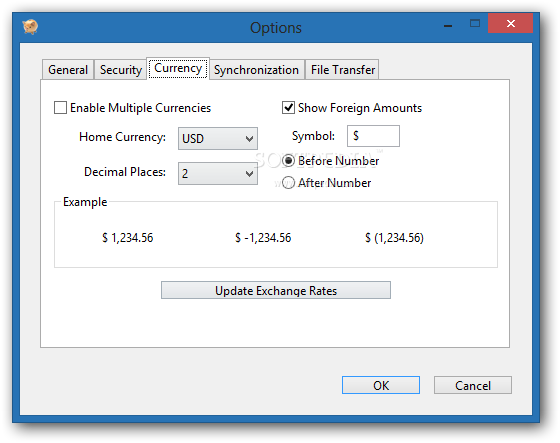Open the Home Currency dropdown
Viewport: 560px width, 443px height.
(218, 139)
